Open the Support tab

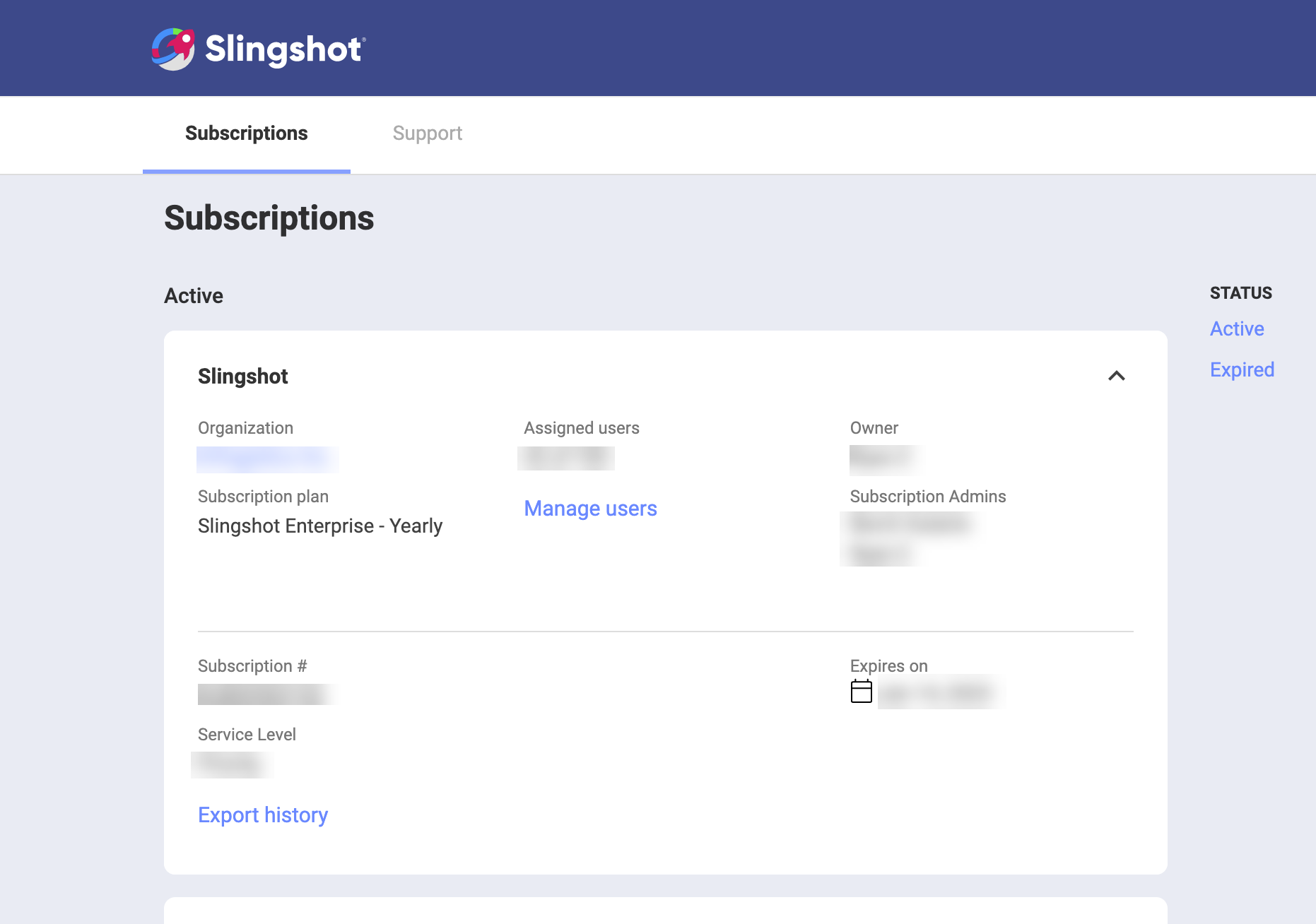(x=428, y=134)
